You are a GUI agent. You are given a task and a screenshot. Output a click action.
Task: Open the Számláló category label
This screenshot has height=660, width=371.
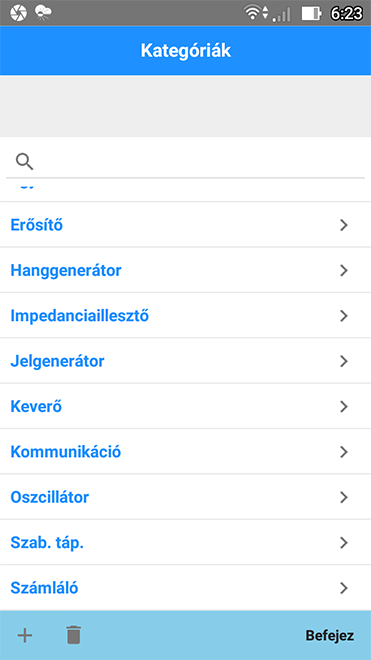(44, 588)
